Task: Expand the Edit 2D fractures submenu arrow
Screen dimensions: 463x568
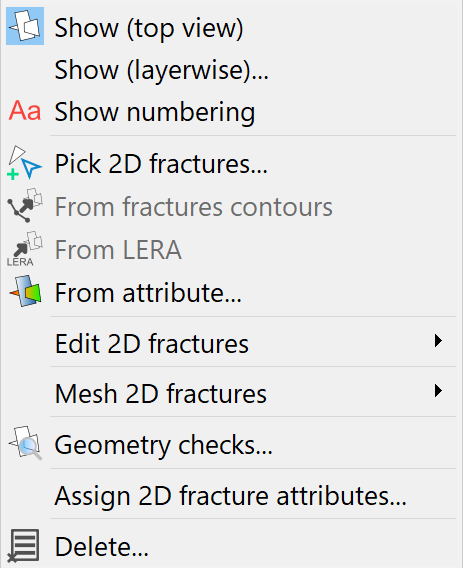Action: click(x=438, y=341)
